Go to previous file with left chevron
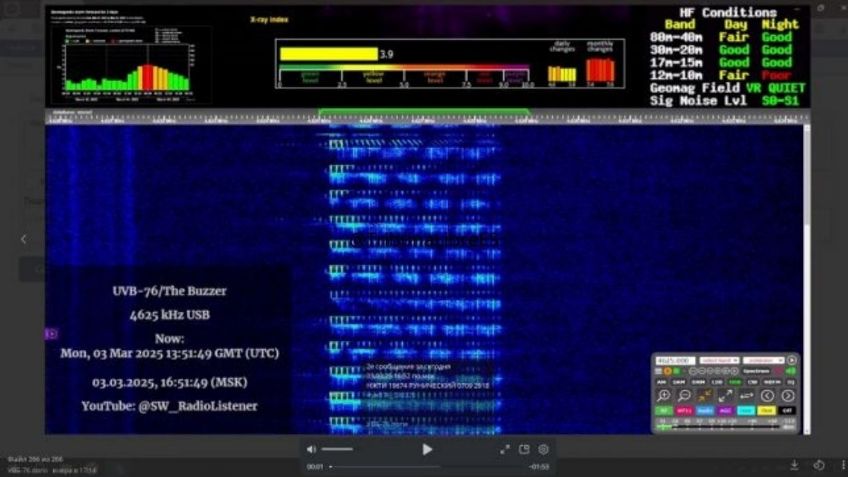Screen dimensions: 848x477 tap(24, 239)
